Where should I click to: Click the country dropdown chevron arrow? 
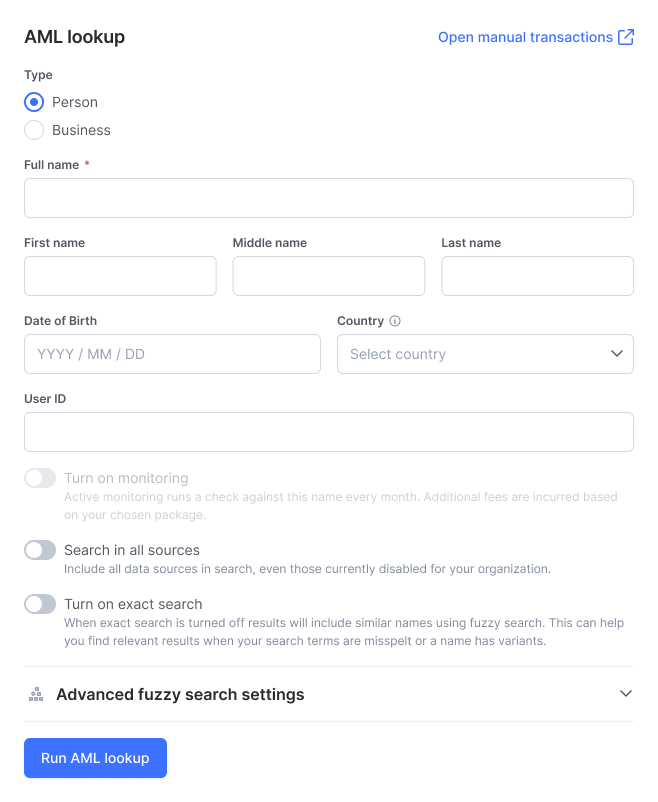tap(617, 353)
